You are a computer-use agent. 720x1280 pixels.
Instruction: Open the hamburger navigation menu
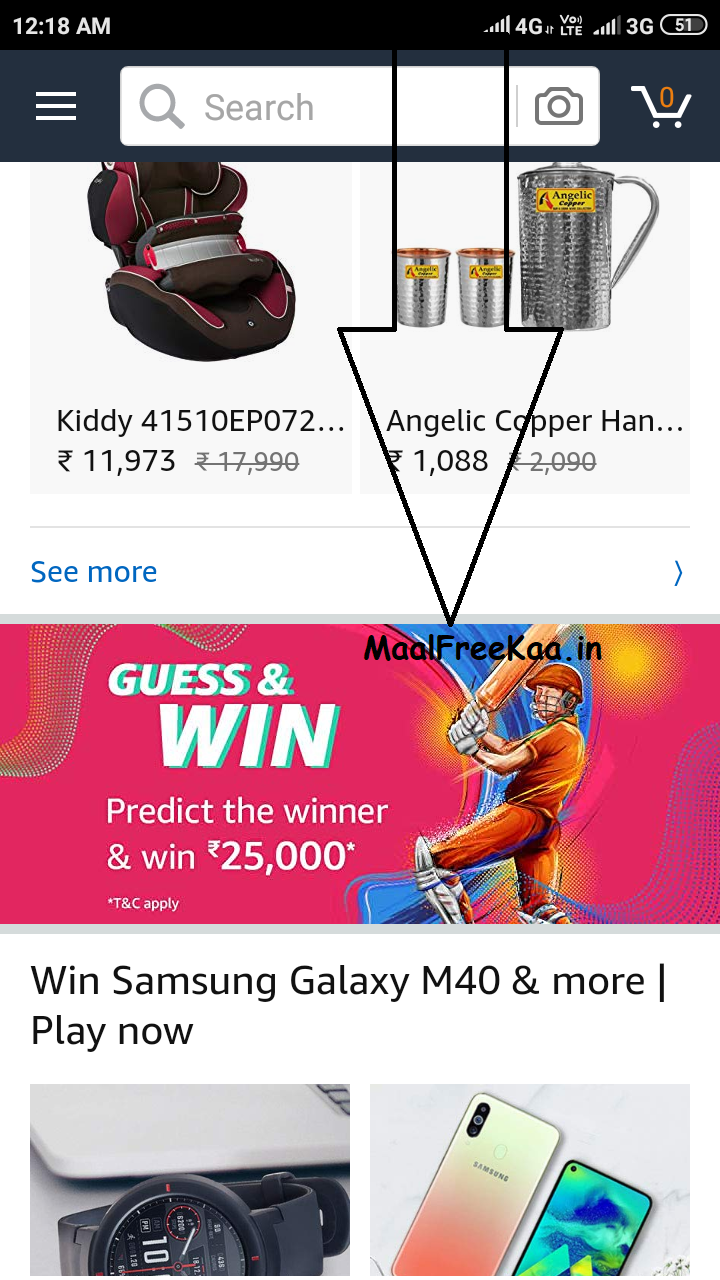pyautogui.click(x=56, y=106)
